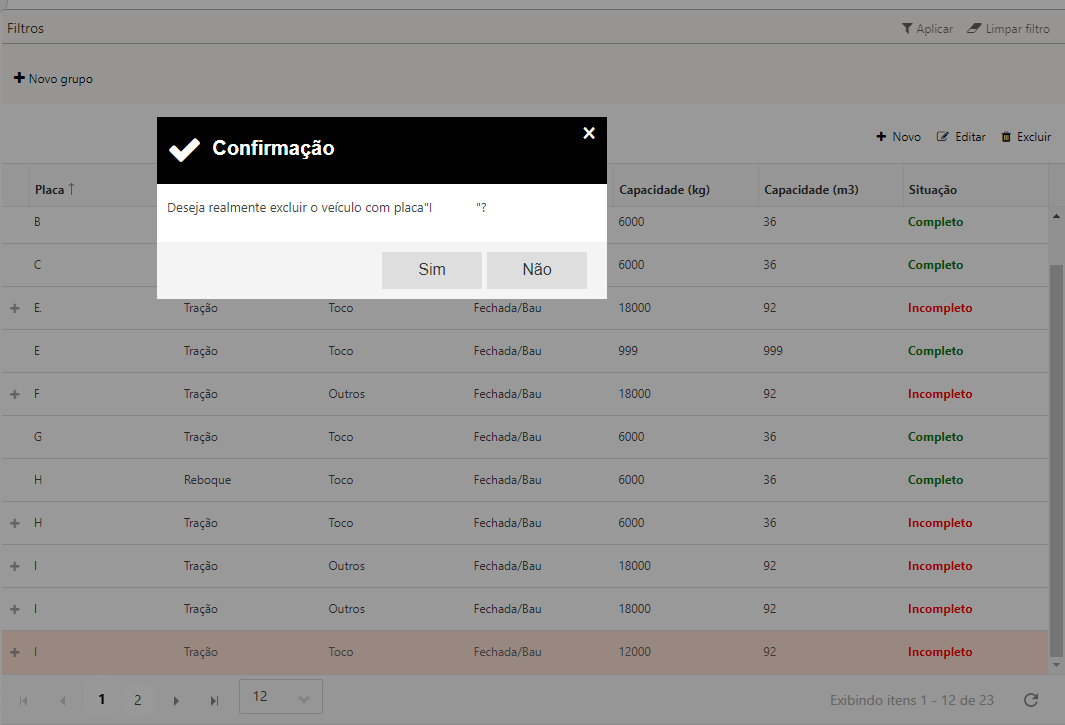
Task: Click the Situação column header
Action: [932, 190]
